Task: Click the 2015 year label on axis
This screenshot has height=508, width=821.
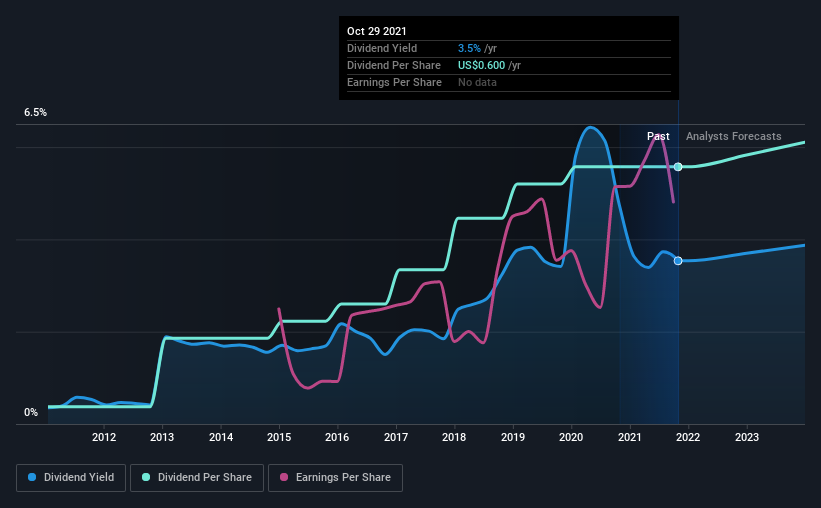Action: pos(279,437)
